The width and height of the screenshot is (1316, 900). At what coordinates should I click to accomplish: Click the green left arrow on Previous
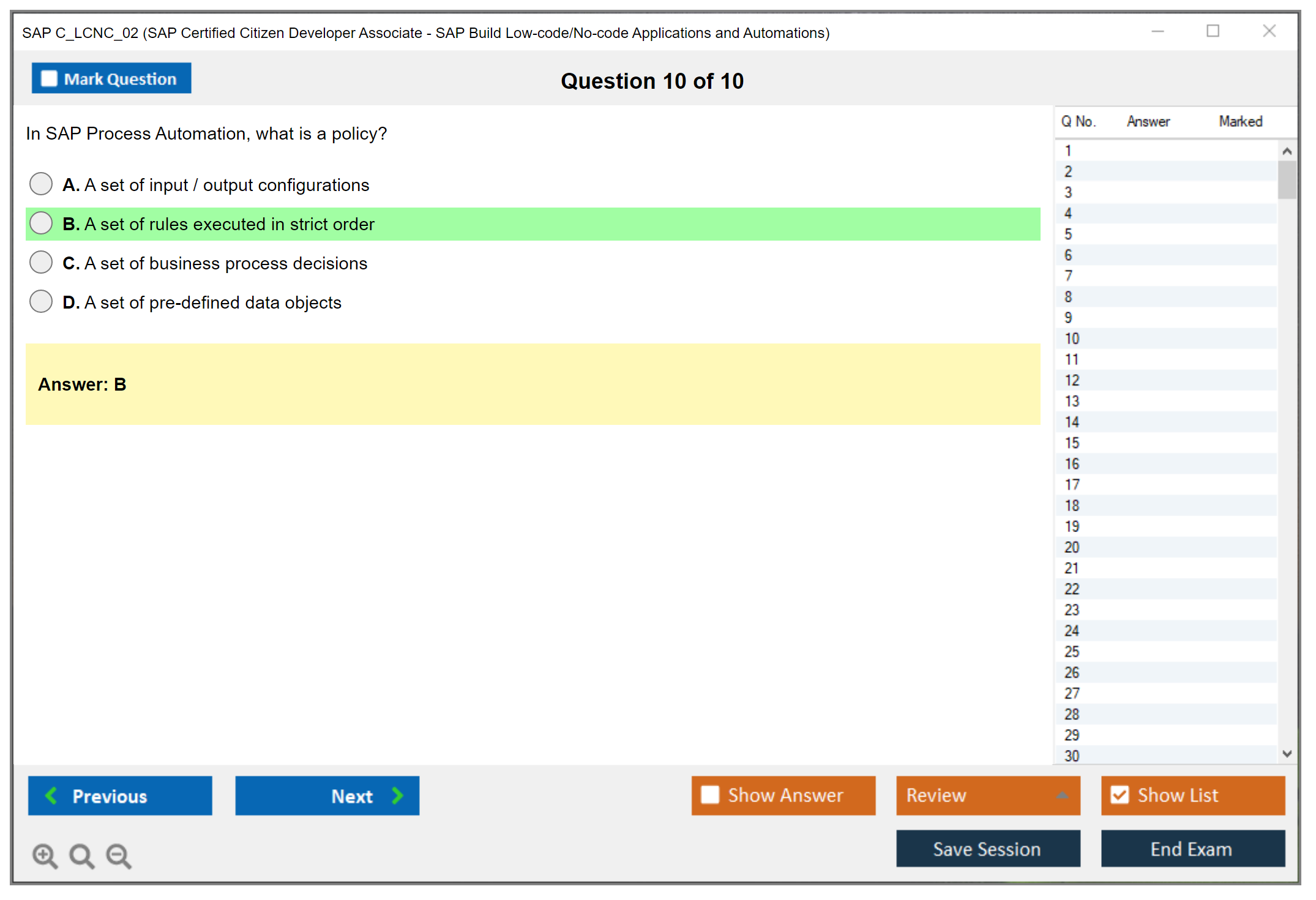tap(51, 796)
